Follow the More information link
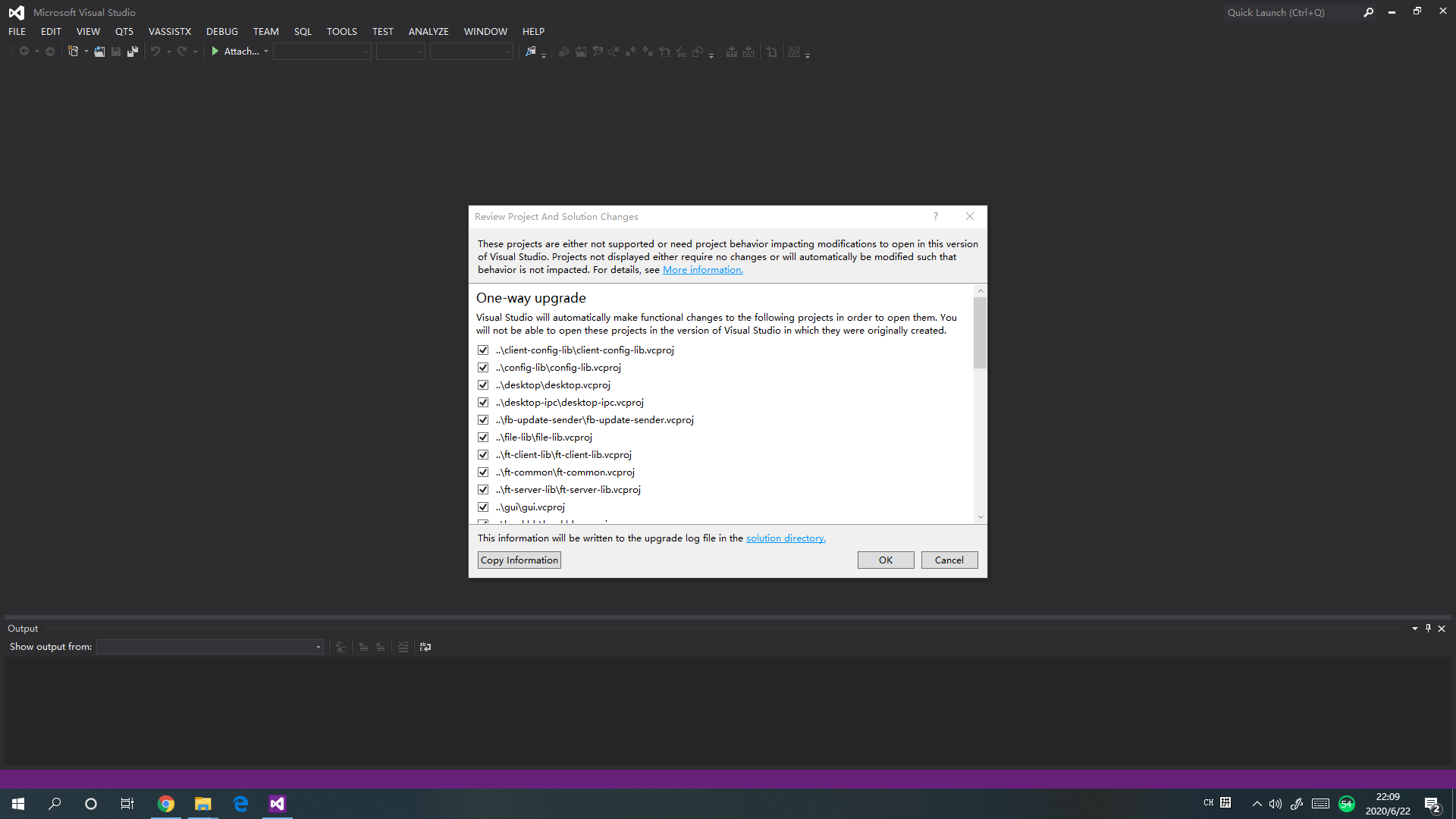The width and height of the screenshot is (1456, 819). coord(701,269)
